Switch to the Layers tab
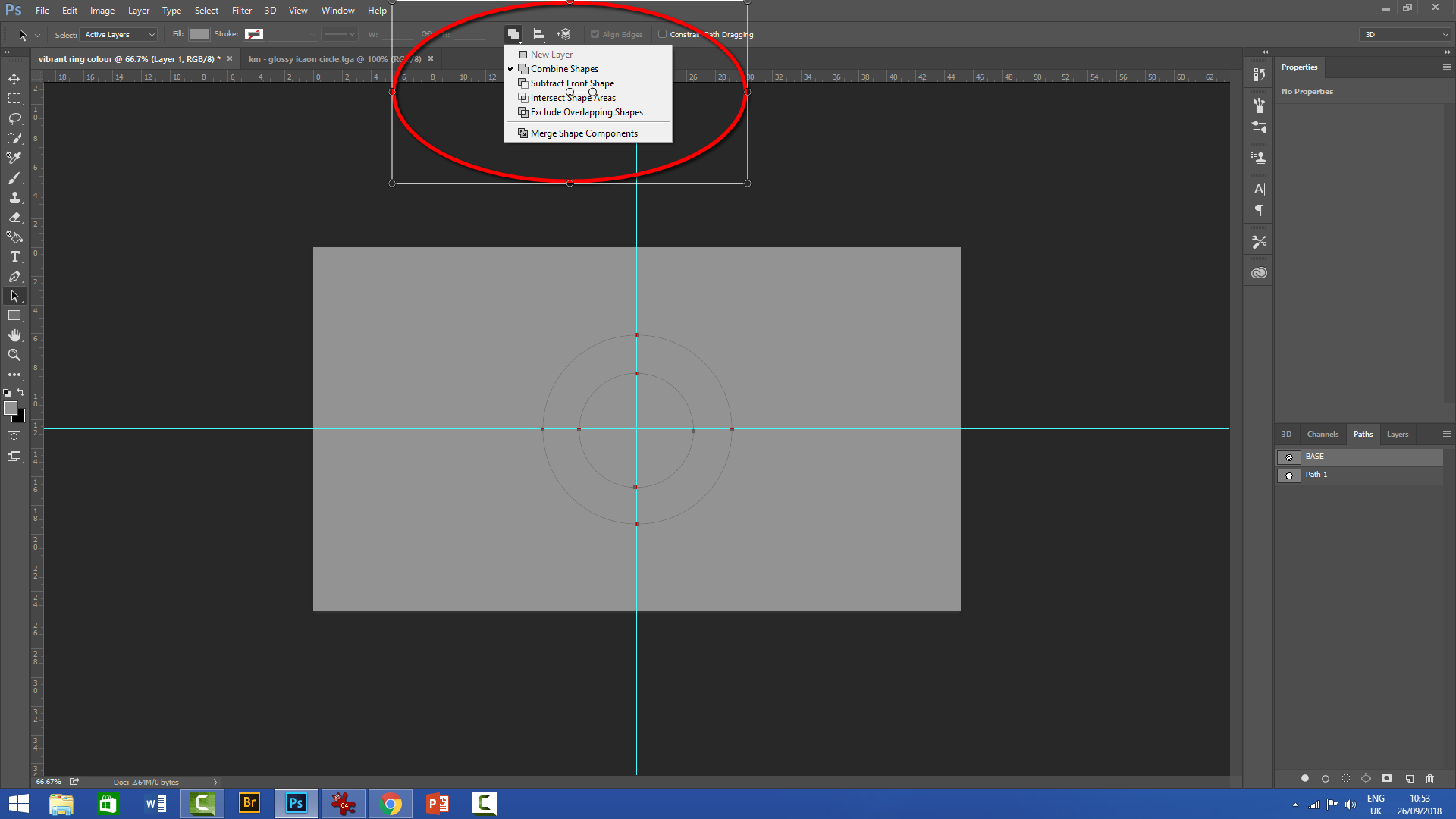1456x819 pixels. pos(1396,434)
